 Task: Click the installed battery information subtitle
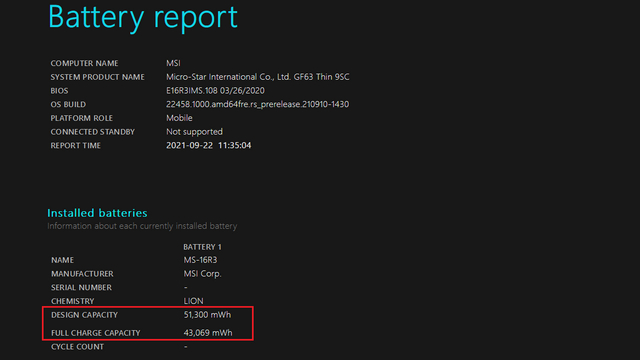142,226
